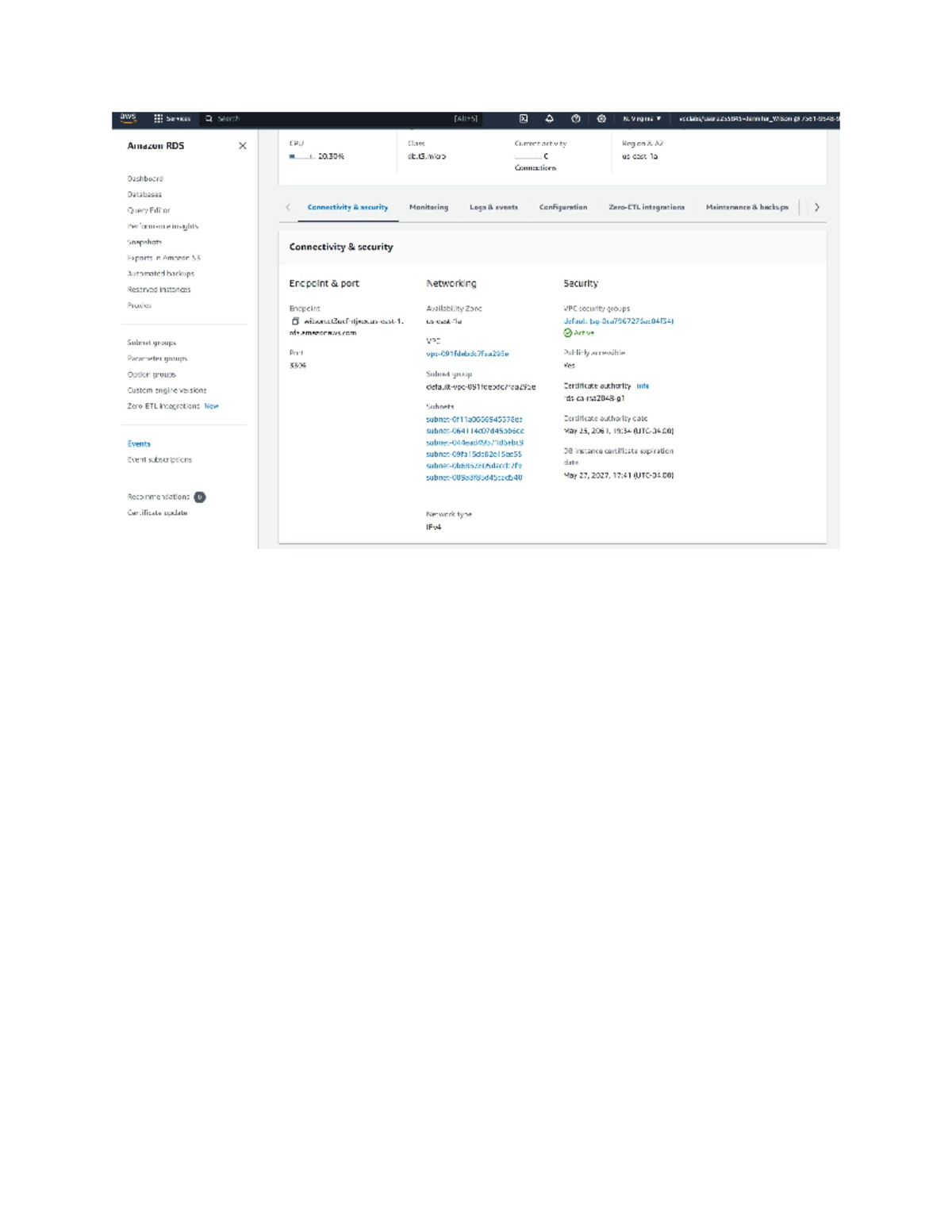
Task: Close the Amazon RDS side navigation
Action: (243, 146)
